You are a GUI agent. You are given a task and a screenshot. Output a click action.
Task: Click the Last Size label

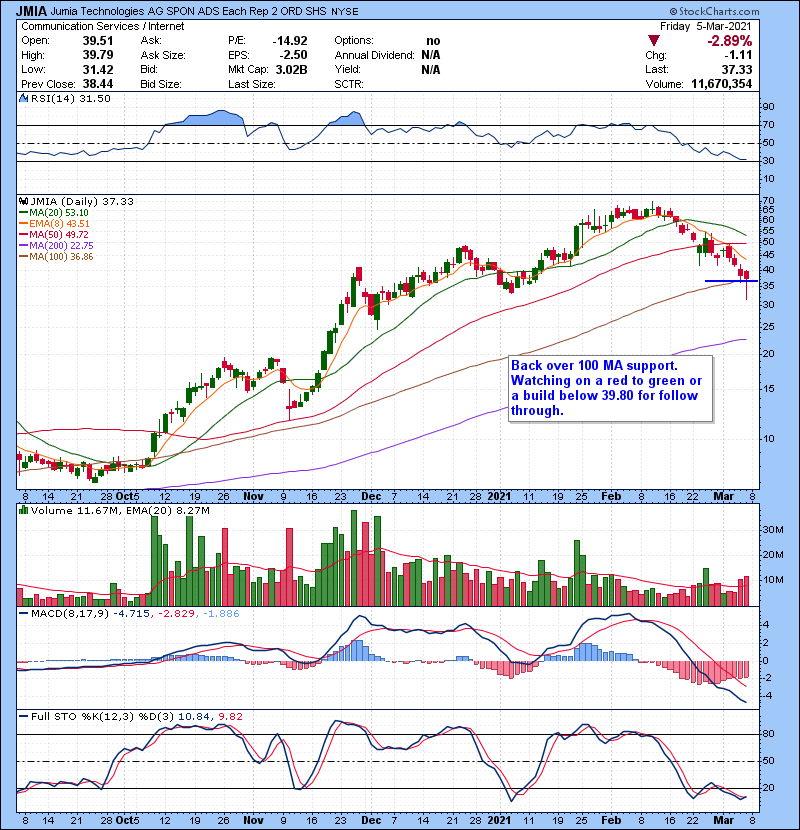pyautogui.click(x=251, y=84)
